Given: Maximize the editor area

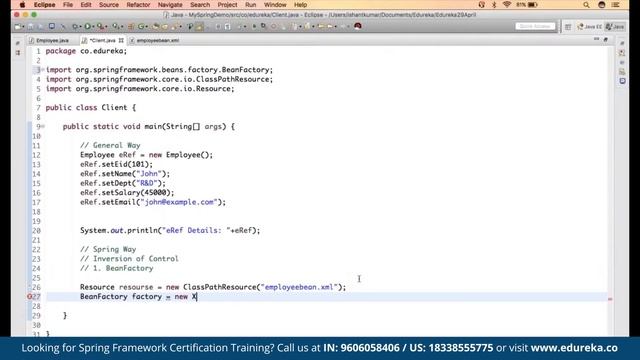Looking at the screenshot, I should click(606, 39).
